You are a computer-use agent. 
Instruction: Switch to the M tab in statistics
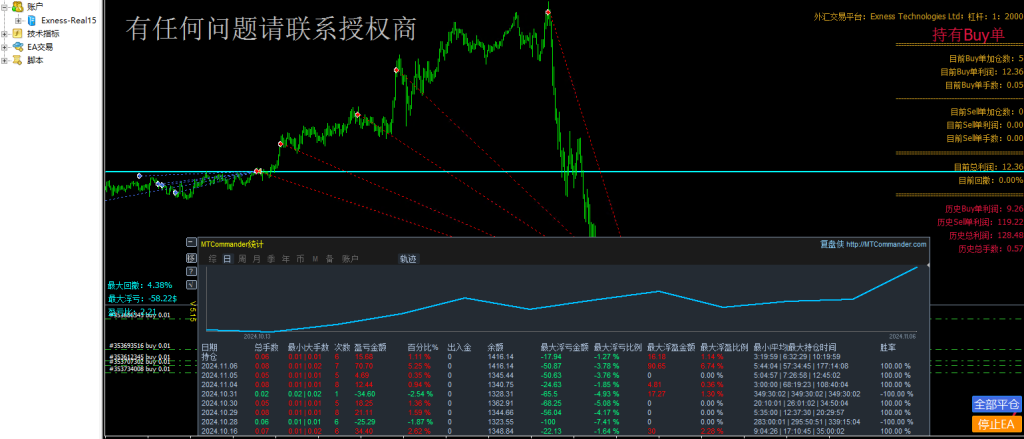[315, 259]
